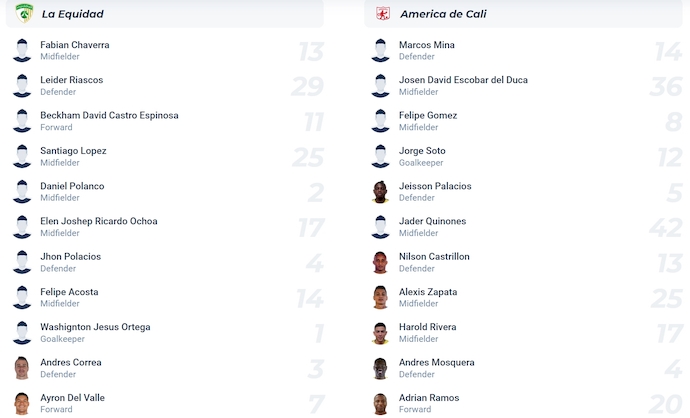Click Washington Jesus Ortega's avatar icon
Viewport: 690px width, 418px height.
click(22, 333)
